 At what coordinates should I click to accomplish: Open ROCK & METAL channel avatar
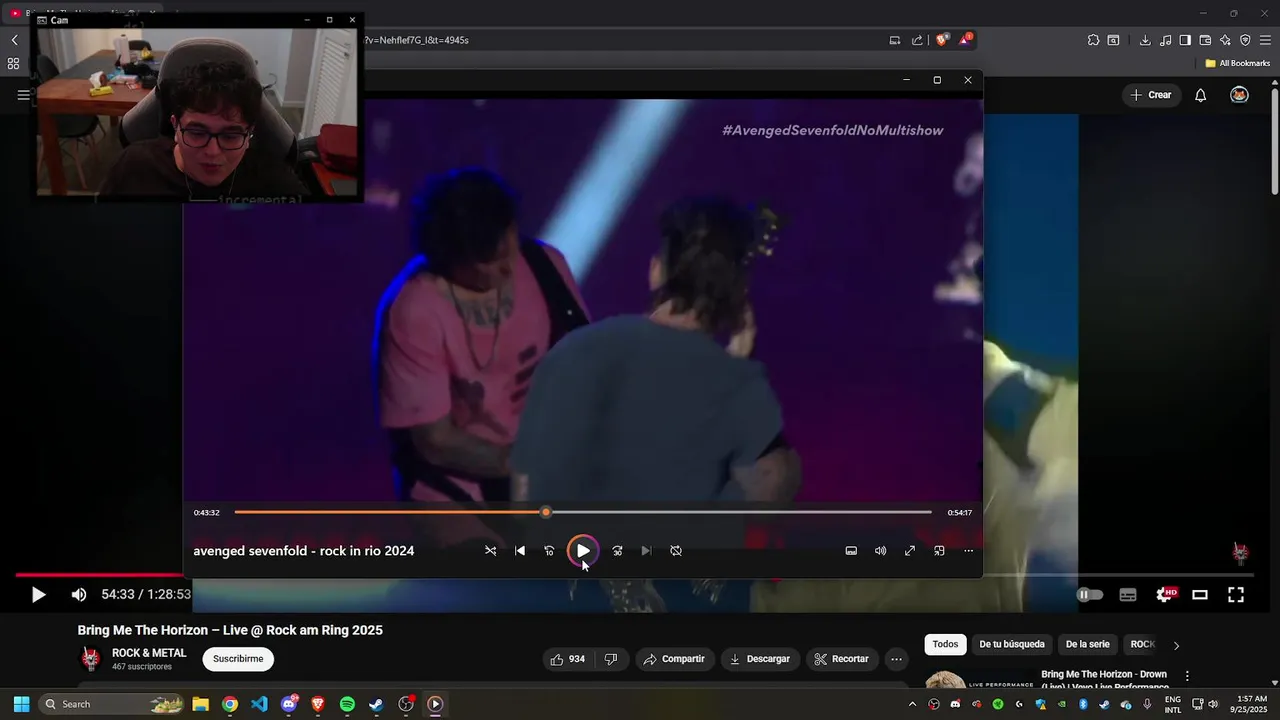tap(91, 659)
